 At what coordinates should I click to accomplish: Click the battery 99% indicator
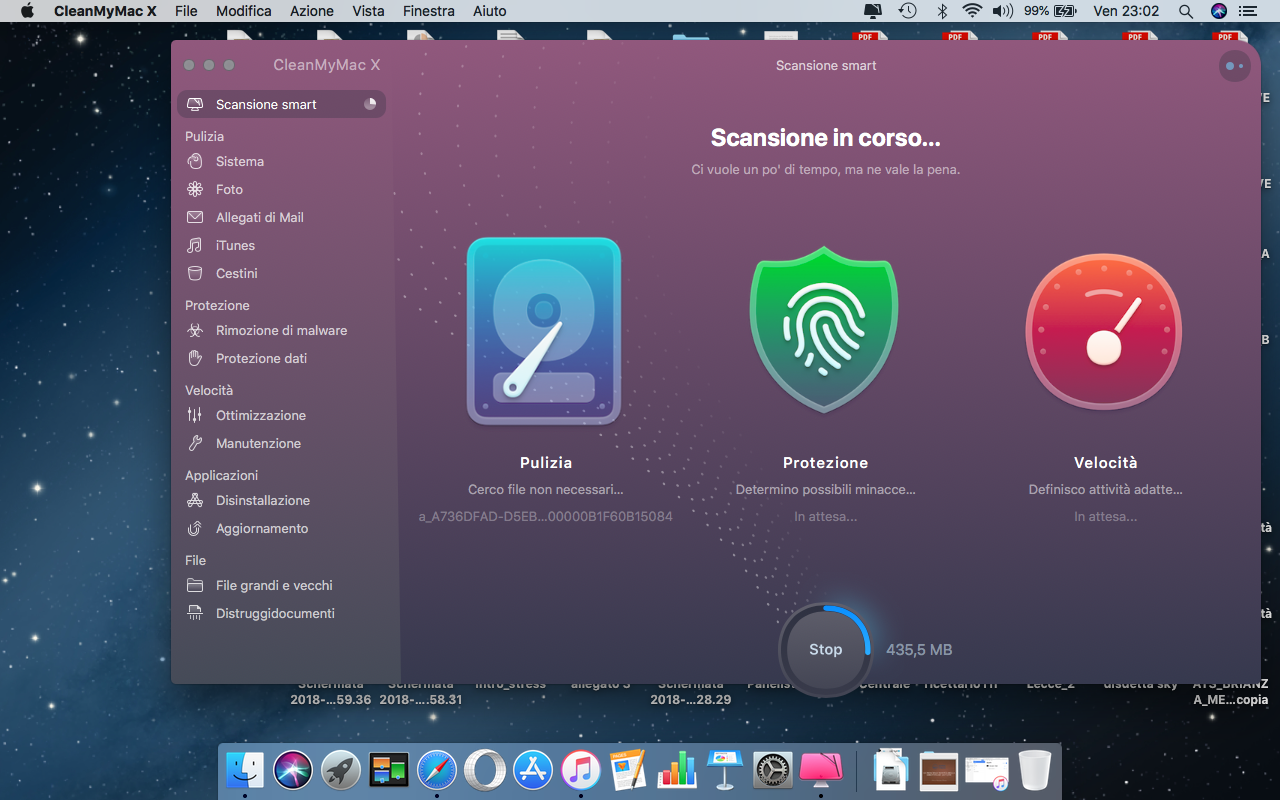pos(1049,11)
